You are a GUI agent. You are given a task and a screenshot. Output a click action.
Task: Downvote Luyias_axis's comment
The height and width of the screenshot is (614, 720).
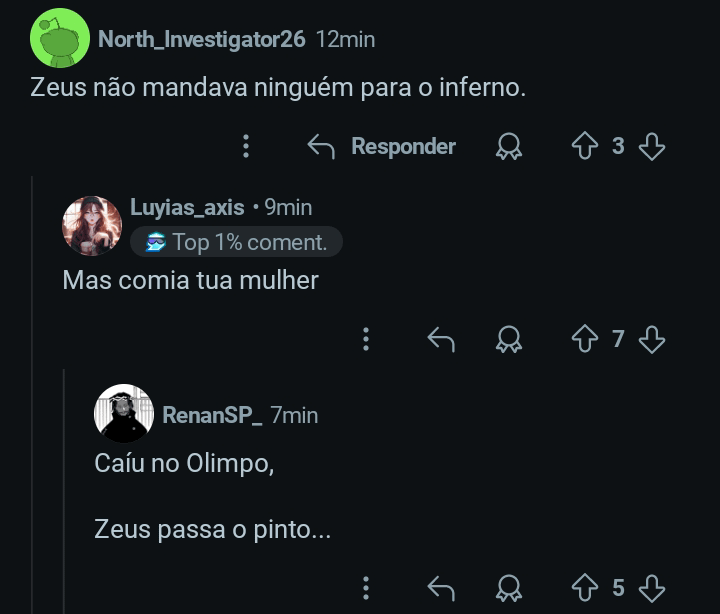(x=652, y=340)
